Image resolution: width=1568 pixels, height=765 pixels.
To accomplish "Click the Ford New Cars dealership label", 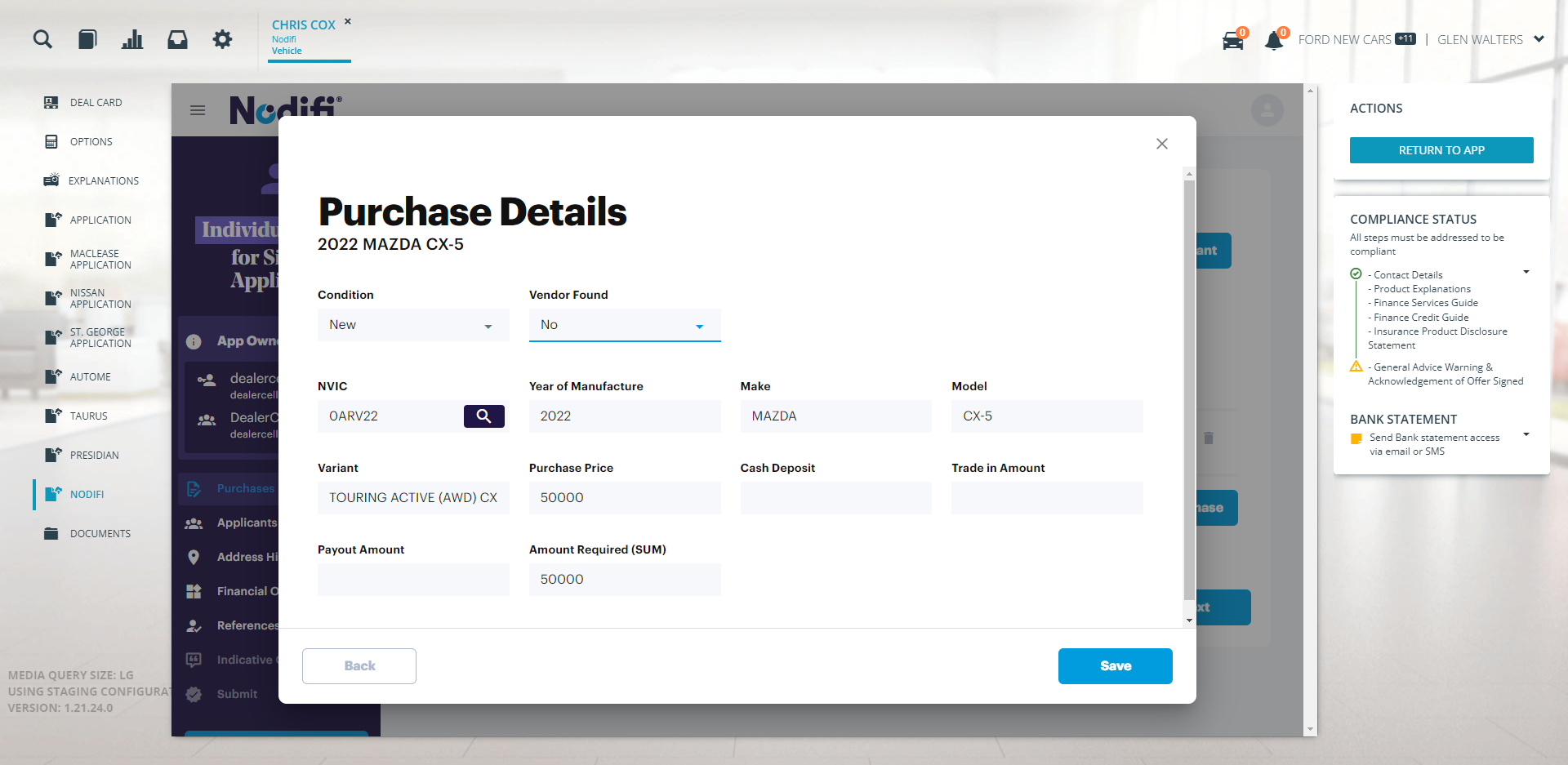I will tap(1344, 39).
